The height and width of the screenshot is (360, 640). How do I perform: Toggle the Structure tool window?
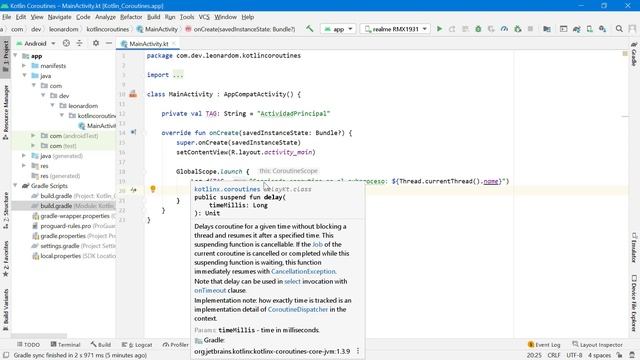[x=5, y=210]
